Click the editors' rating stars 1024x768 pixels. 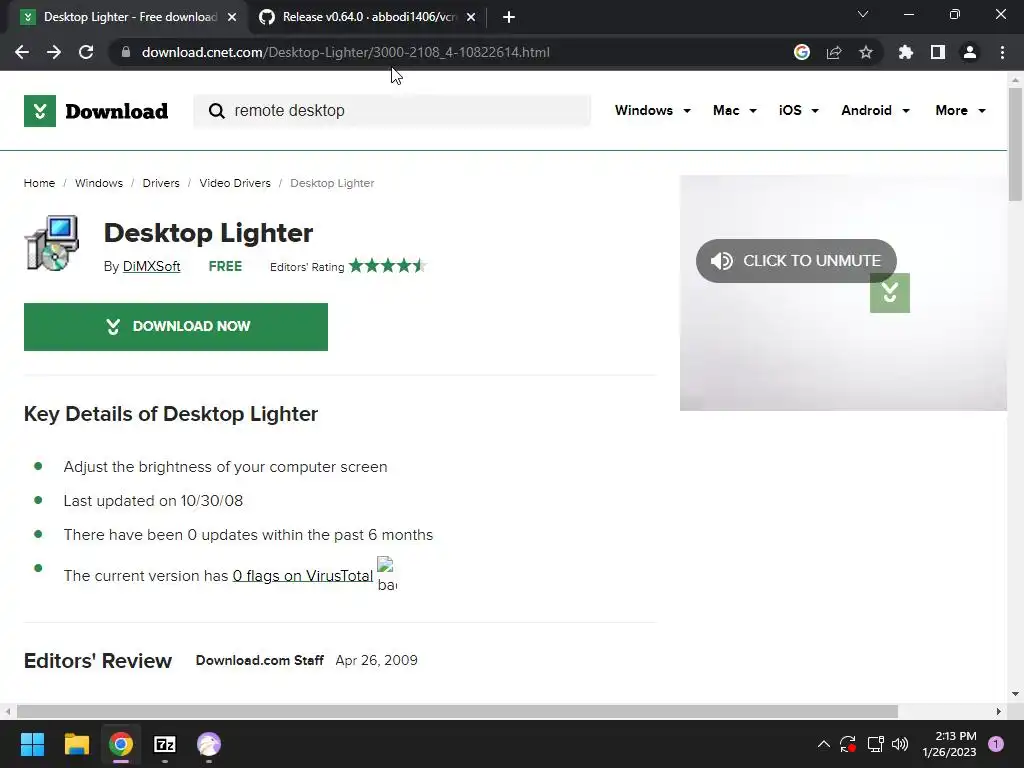click(x=388, y=266)
